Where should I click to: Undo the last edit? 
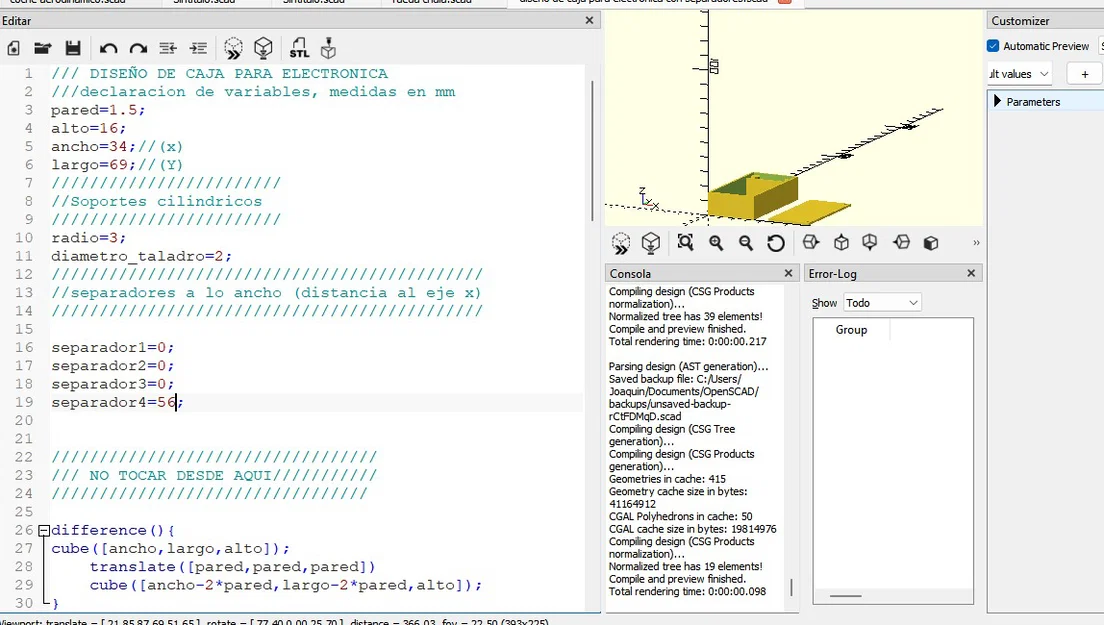coord(108,49)
